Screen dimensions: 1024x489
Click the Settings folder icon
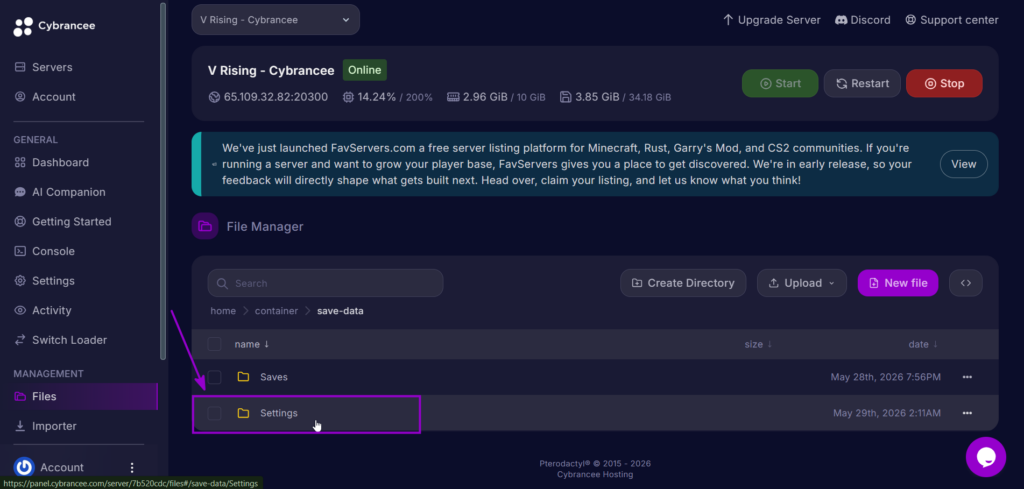(244, 413)
